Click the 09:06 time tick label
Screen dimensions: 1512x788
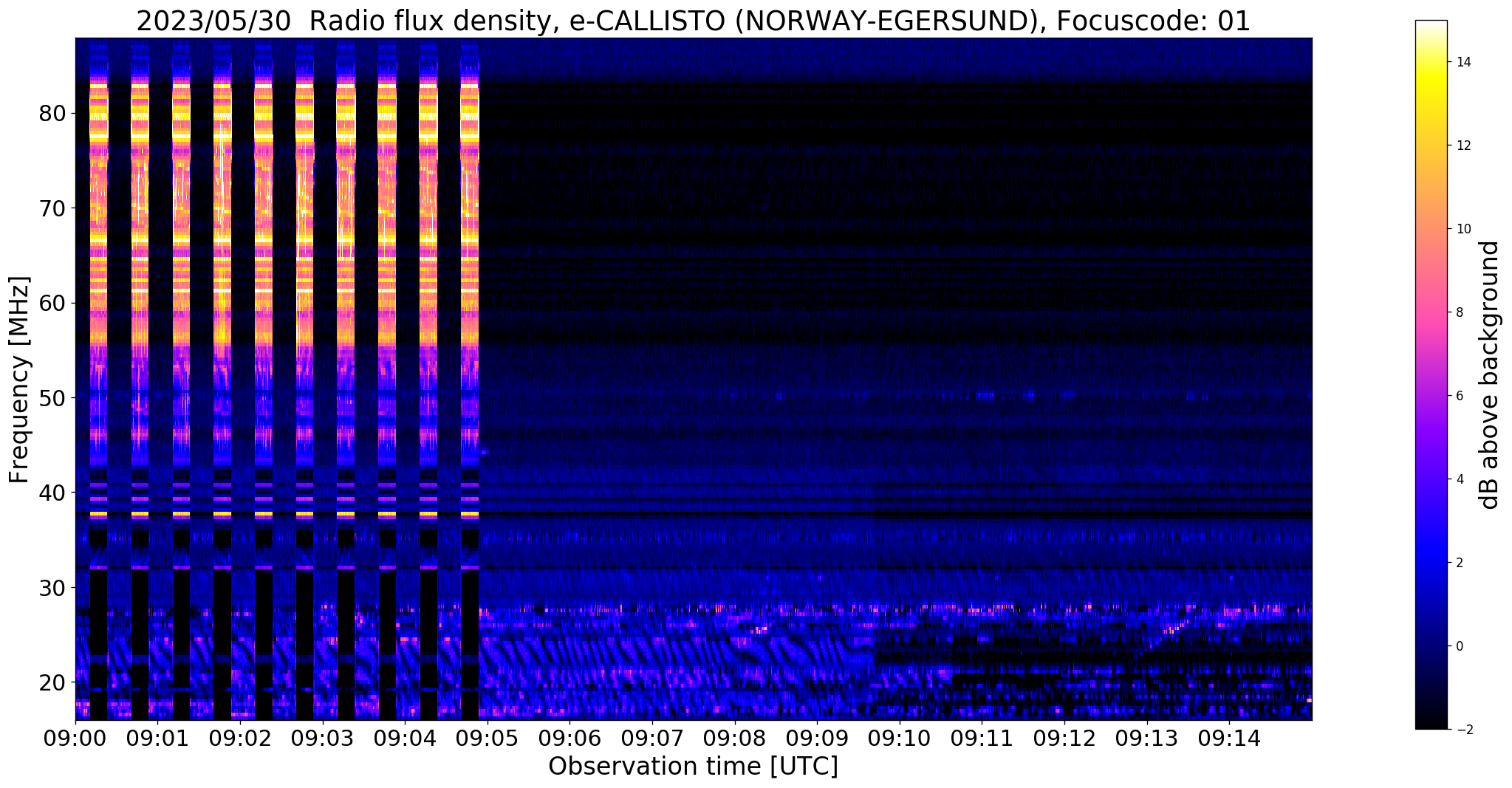[x=569, y=737]
